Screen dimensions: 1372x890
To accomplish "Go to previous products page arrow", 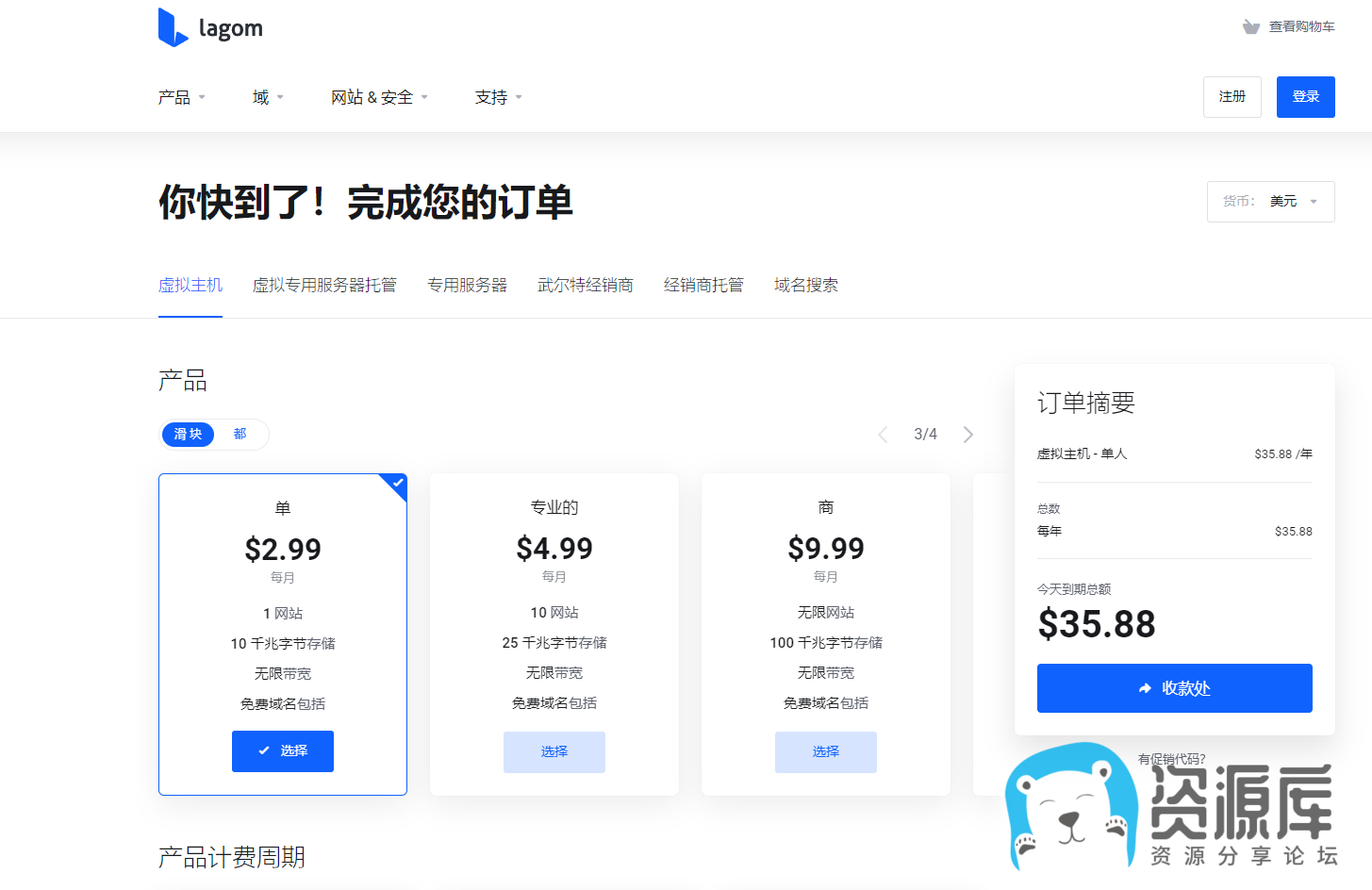I will [883, 435].
